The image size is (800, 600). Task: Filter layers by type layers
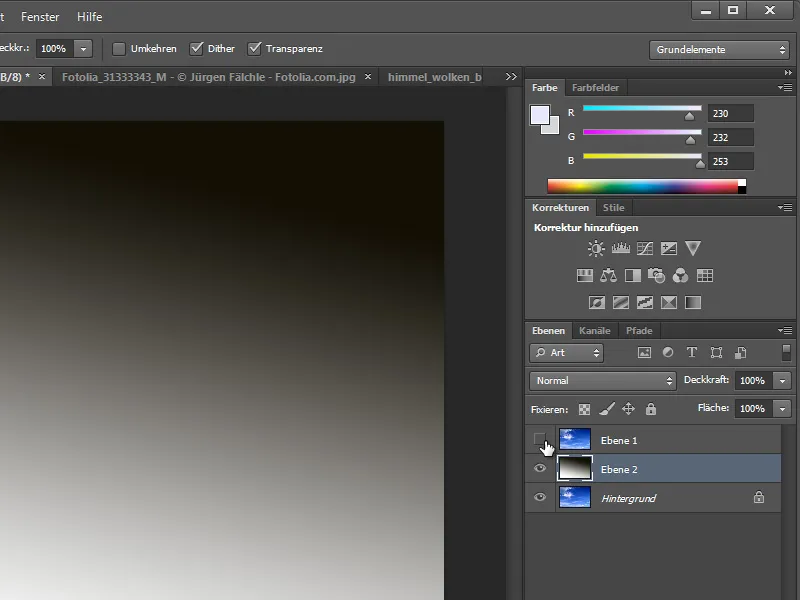(692, 353)
